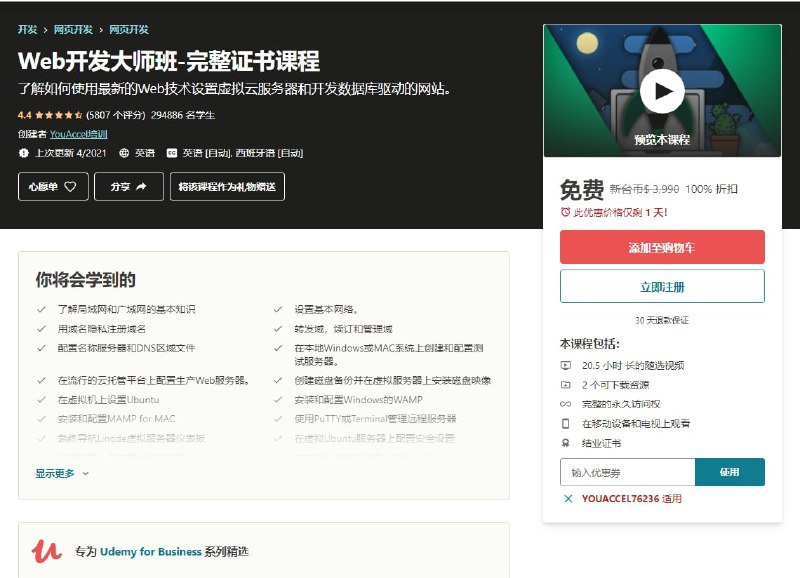Click the 立即注册 enroll button
This screenshot has height=578, width=800.
tap(662, 287)
